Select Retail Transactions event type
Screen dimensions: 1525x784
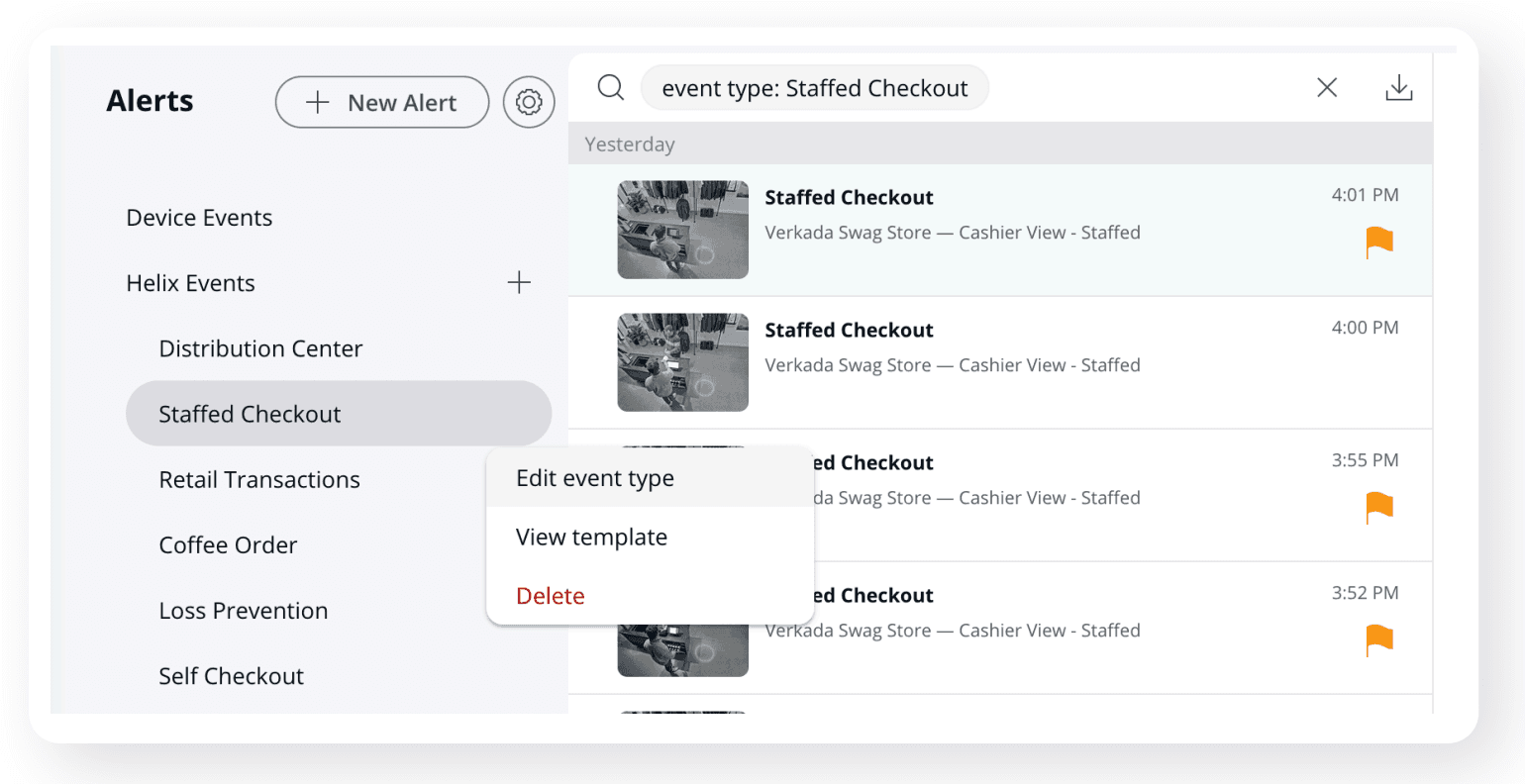[259, 480]
